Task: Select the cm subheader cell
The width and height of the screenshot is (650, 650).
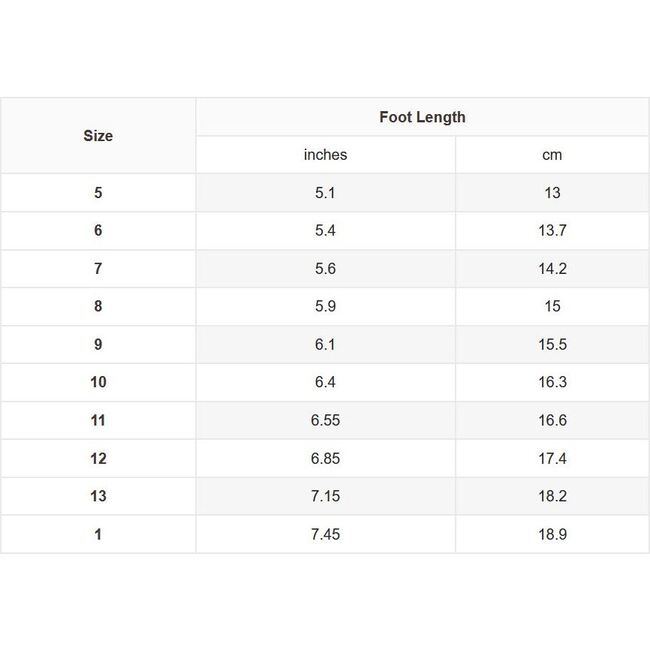Action: point(552,155)
